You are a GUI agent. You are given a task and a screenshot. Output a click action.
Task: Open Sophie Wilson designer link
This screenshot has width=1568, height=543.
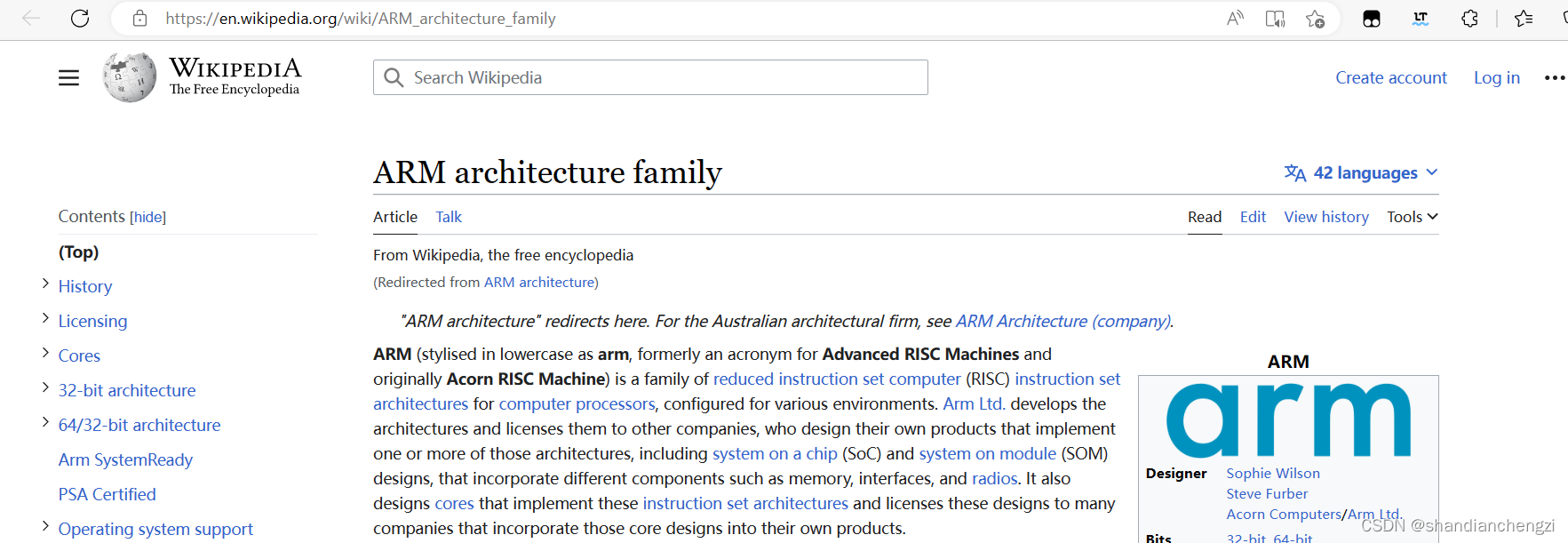[1273, 474]
